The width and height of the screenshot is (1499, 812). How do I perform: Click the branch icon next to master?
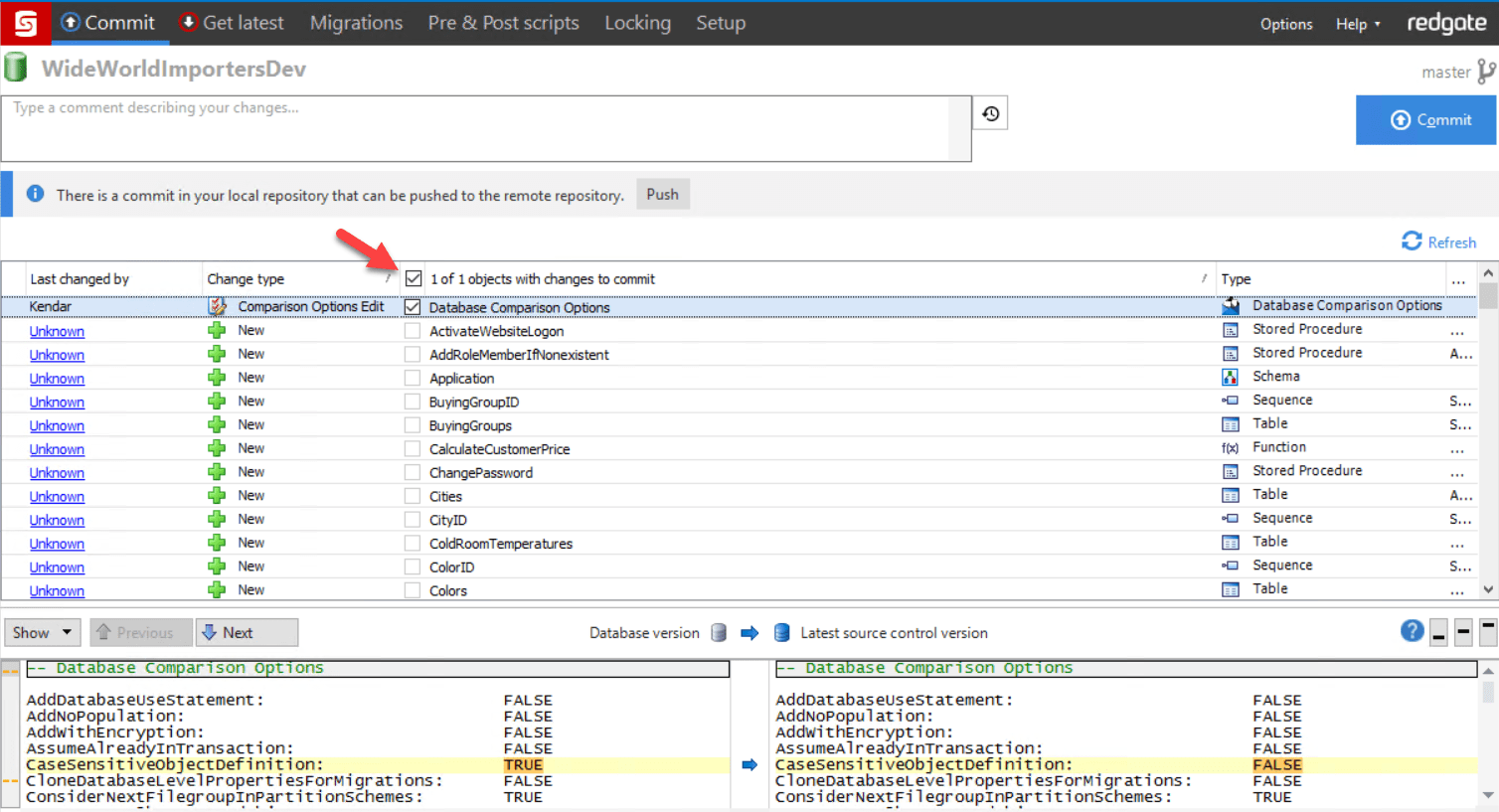[x=1487, y=71]
